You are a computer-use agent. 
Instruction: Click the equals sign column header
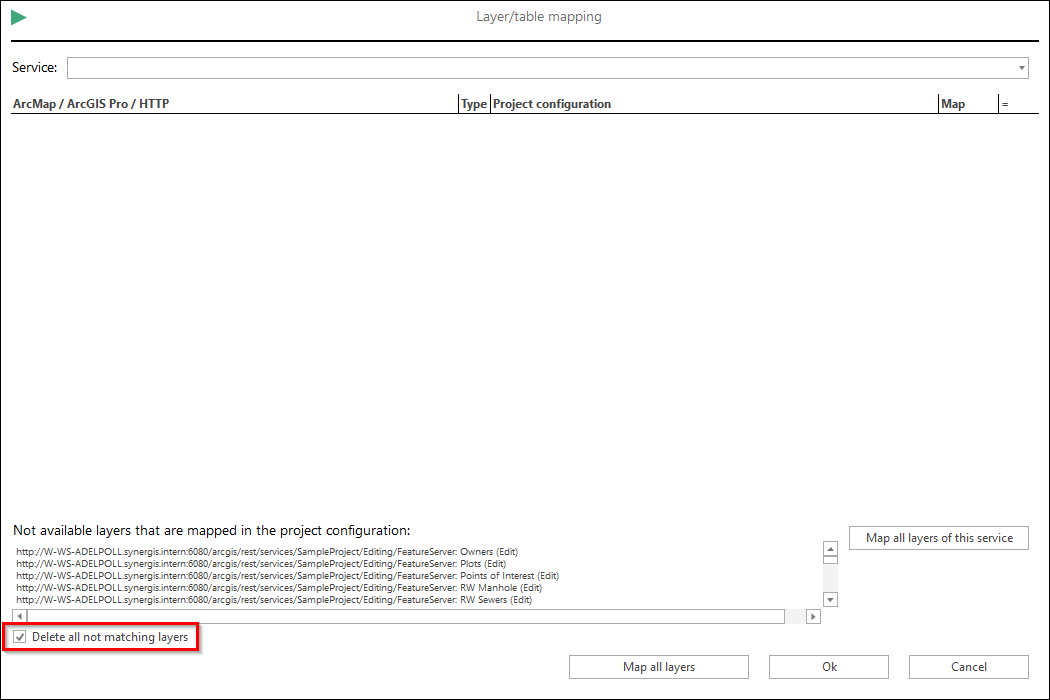[1018, 104]
